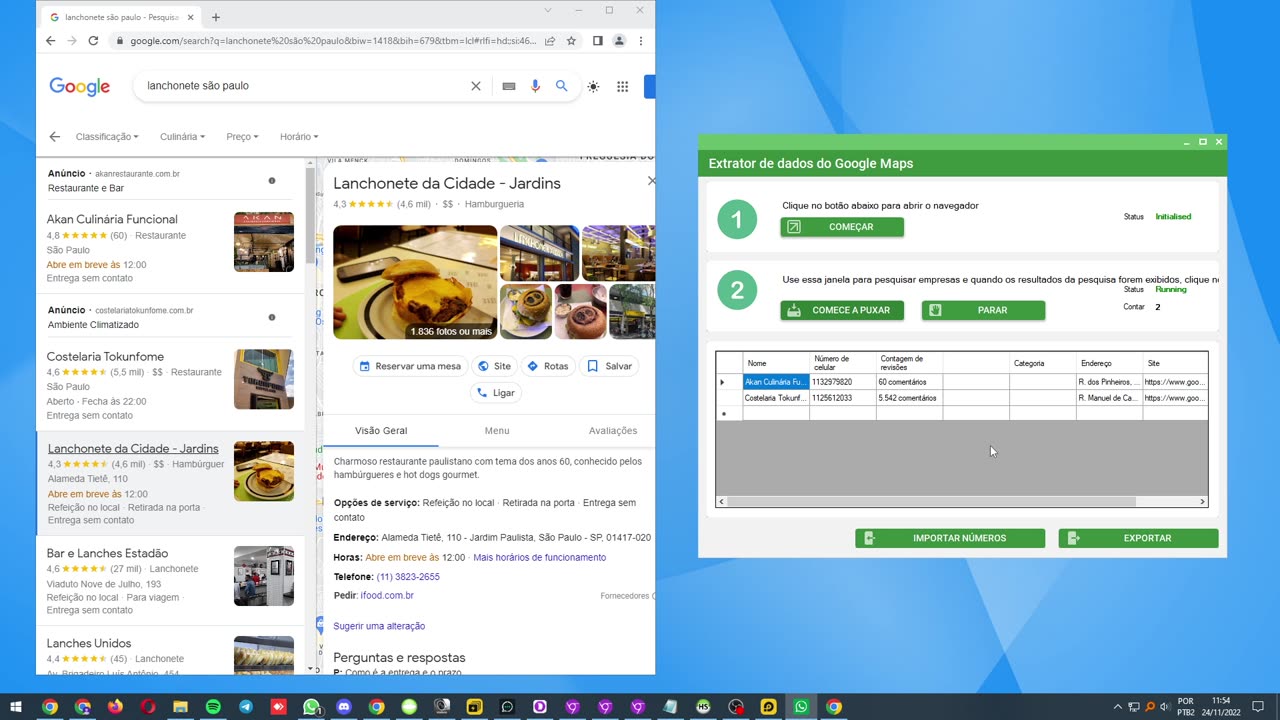Open Chrome tab search chevron
This screenshot has width=1280, height=720.
547,10
